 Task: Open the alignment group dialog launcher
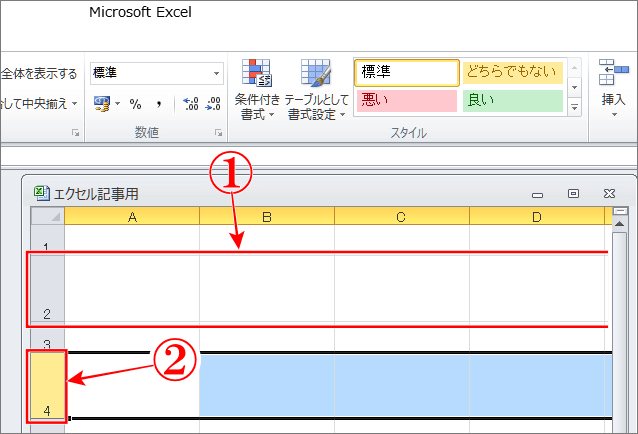coord(75,133)
